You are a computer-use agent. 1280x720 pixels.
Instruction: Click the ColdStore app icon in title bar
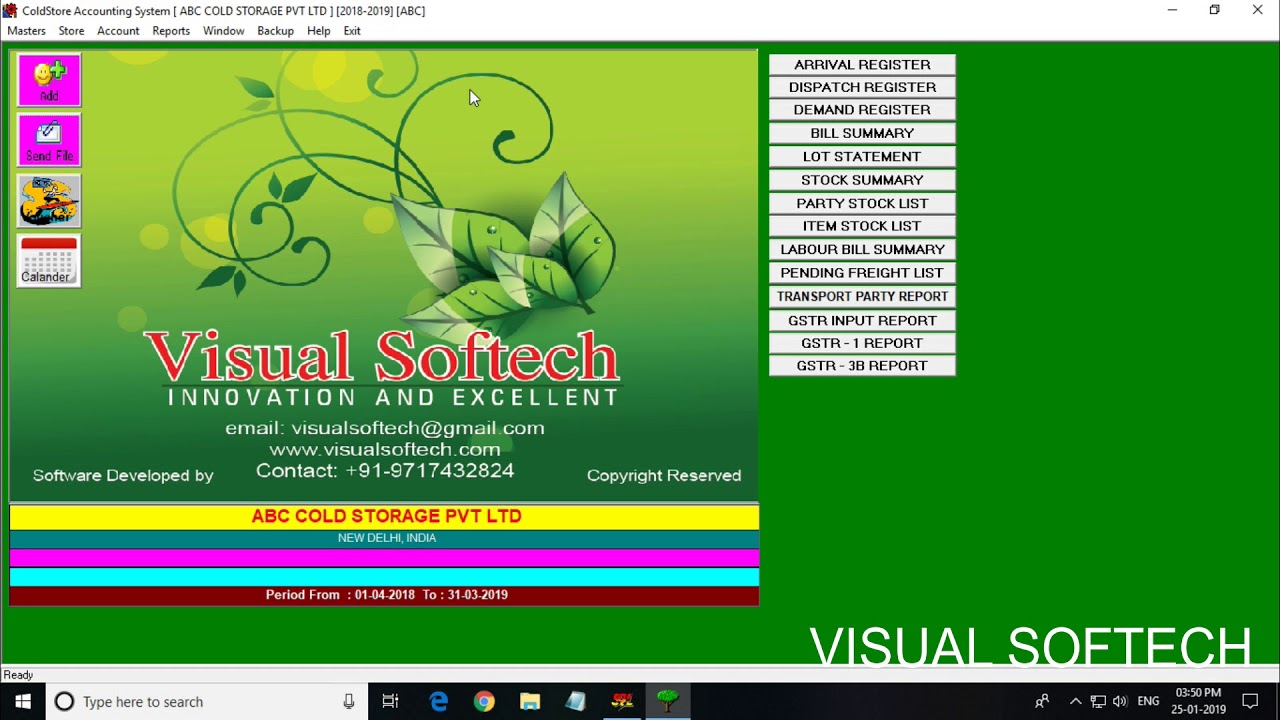[x=10, y=10]
